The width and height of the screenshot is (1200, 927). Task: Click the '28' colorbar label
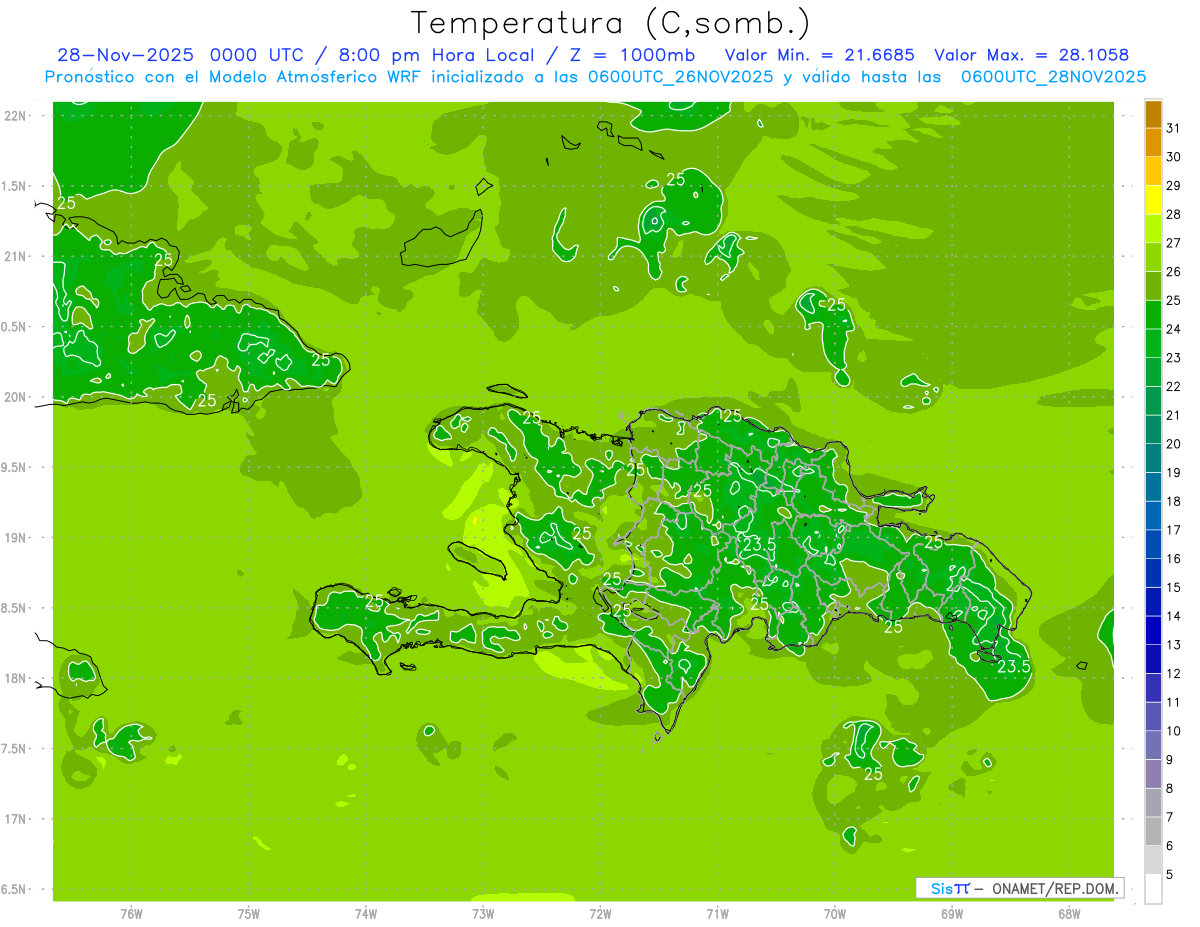(1174, 214)
